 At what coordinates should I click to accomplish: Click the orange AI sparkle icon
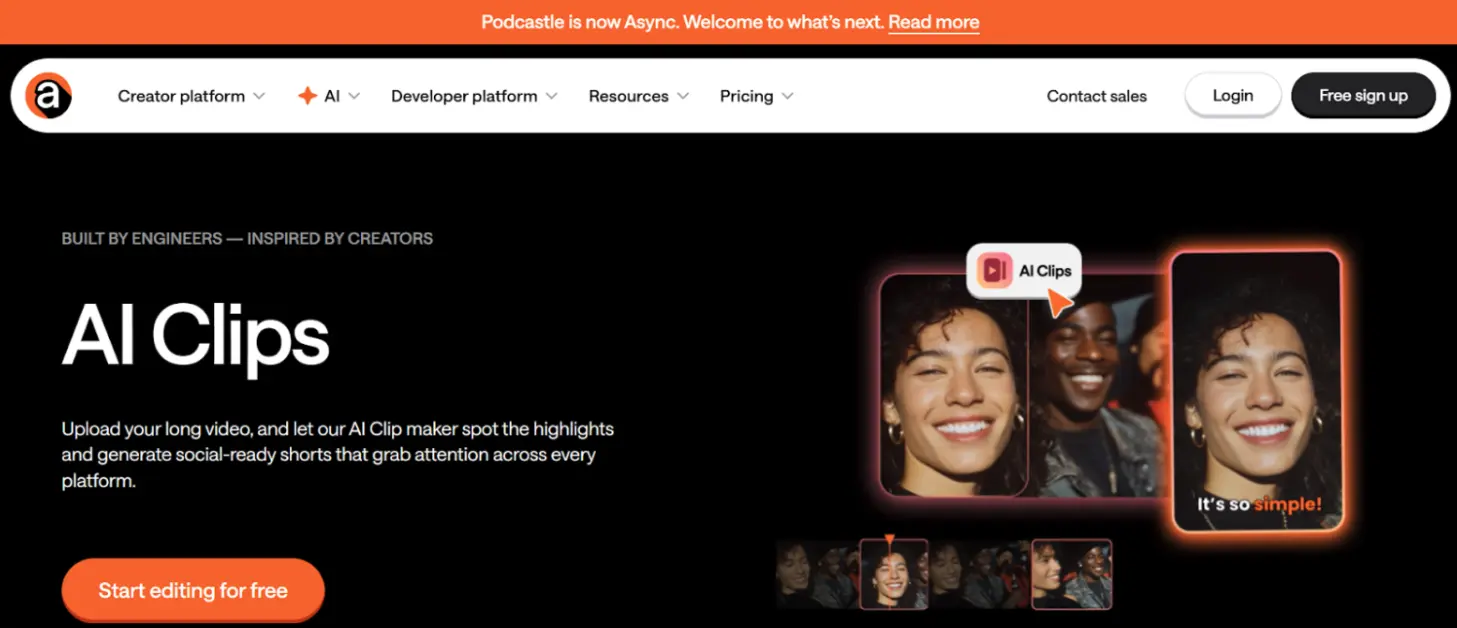[x=307, y=96]
